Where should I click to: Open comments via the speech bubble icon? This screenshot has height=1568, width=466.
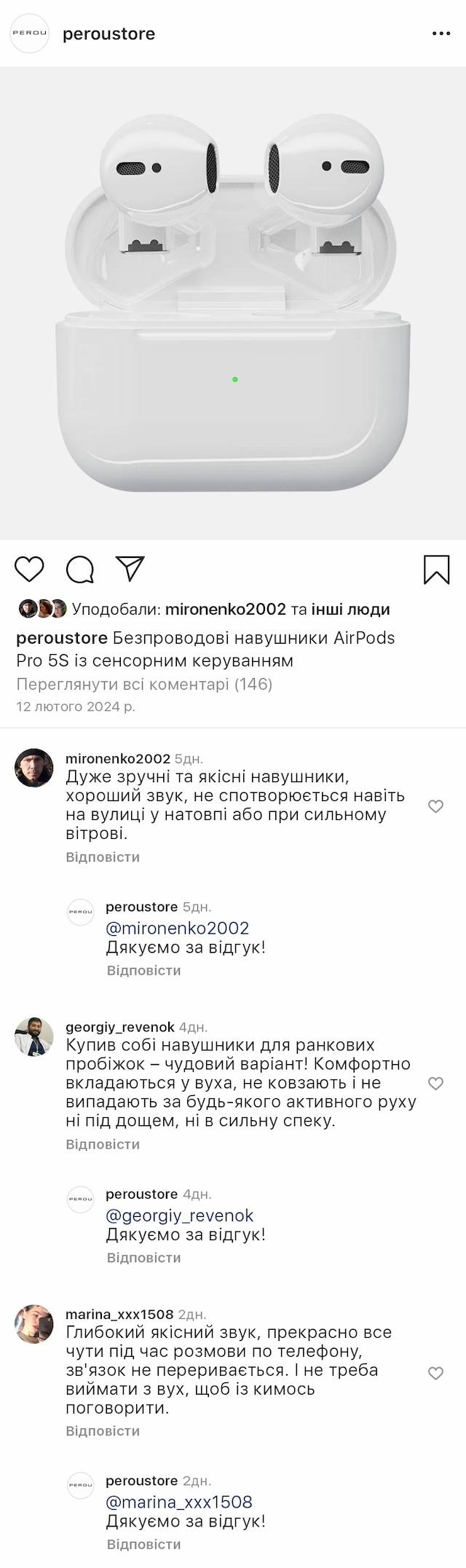tap(80, 570)
